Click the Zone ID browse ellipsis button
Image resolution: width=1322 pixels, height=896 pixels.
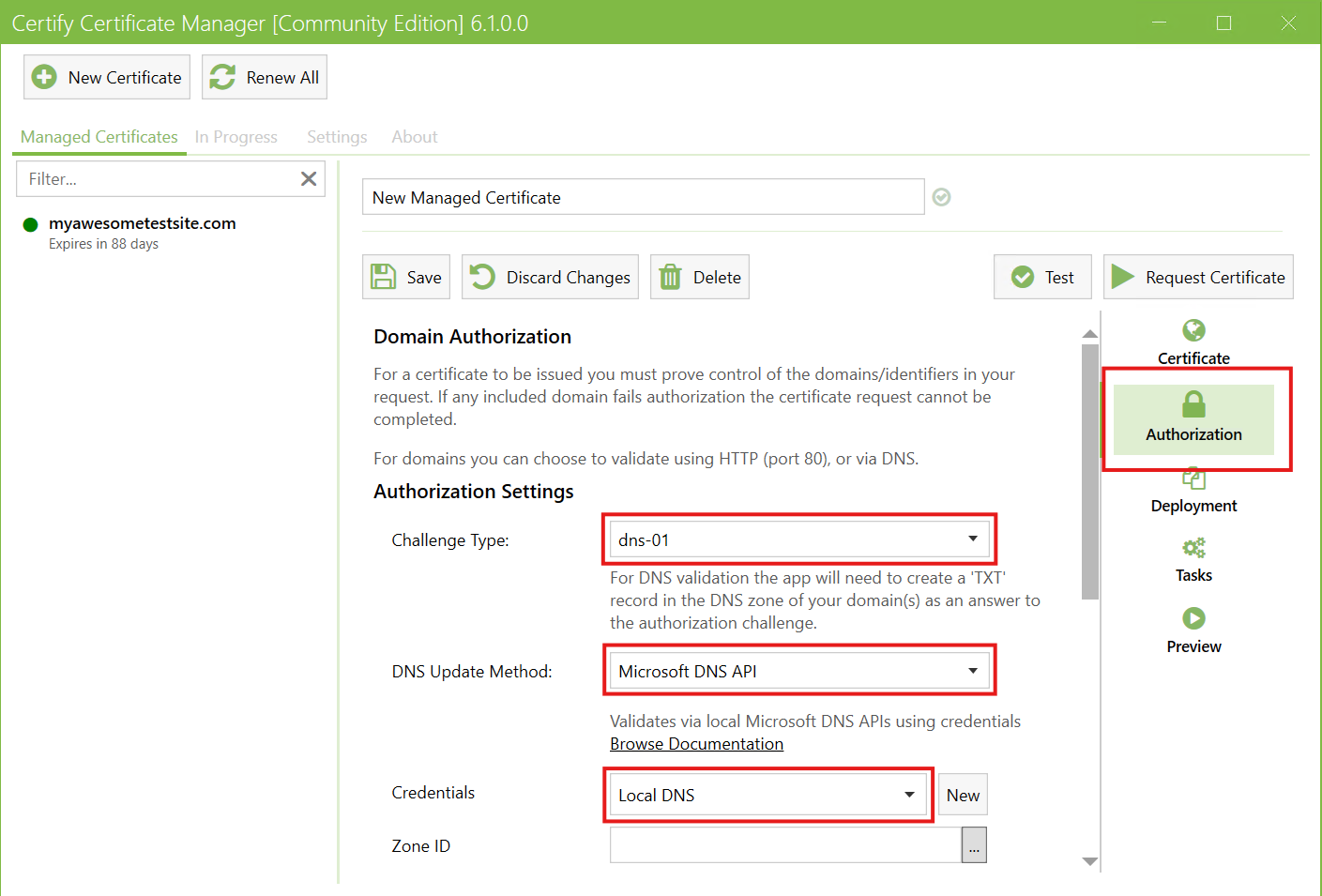(x=974, y=845)
